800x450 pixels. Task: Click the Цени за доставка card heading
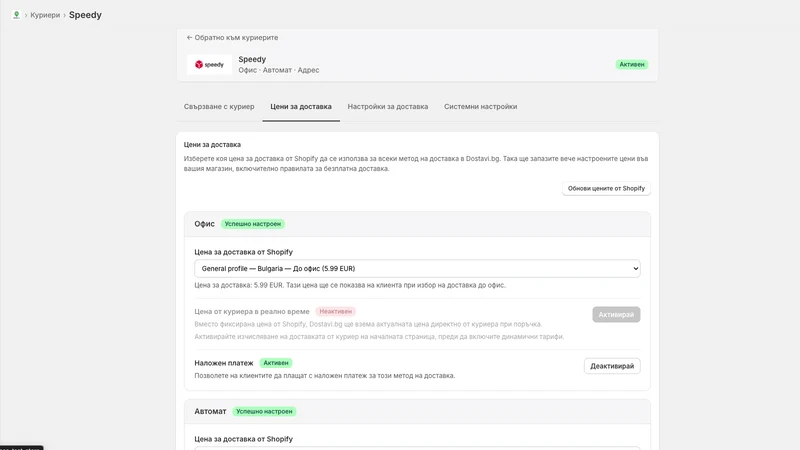point(212,145)
